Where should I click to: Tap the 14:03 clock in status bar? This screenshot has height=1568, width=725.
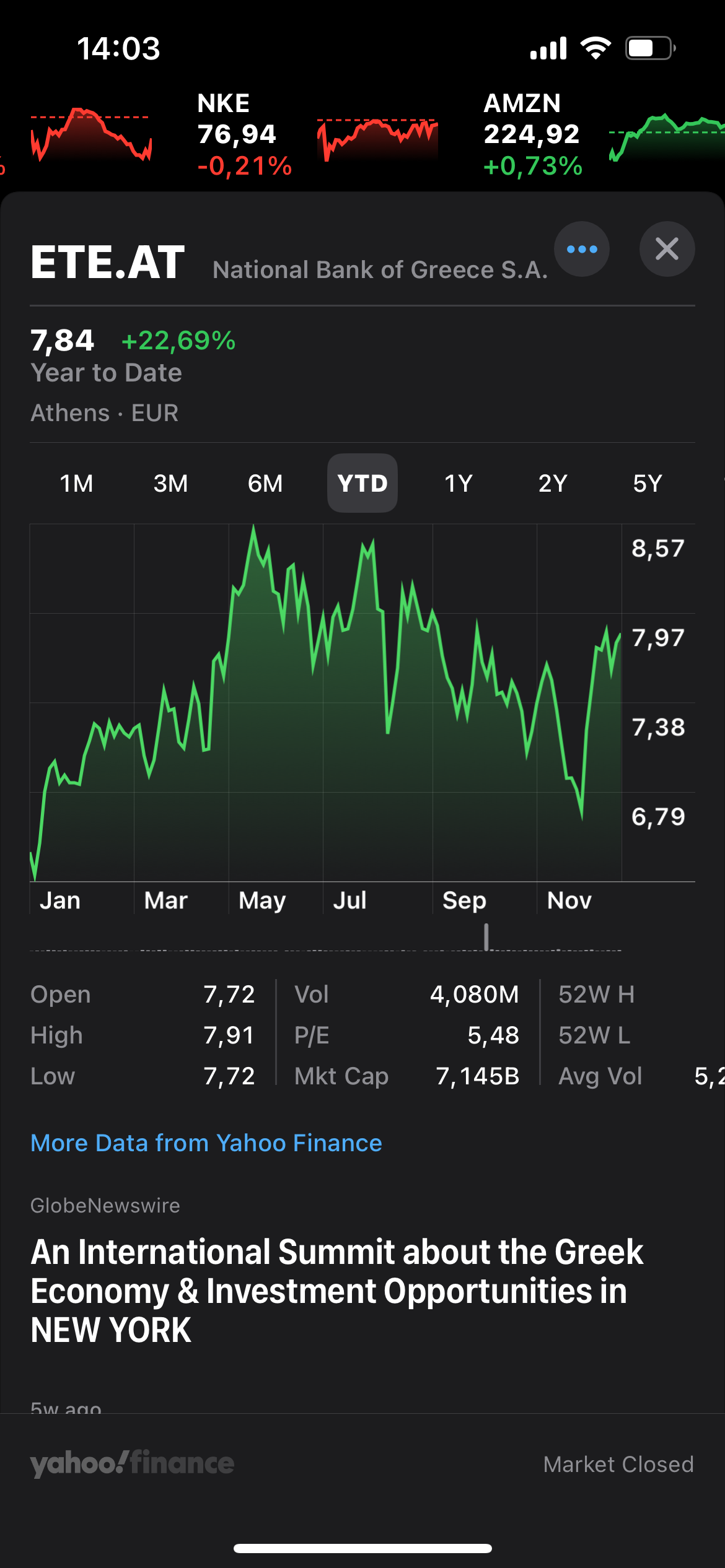tap(118, 48)
